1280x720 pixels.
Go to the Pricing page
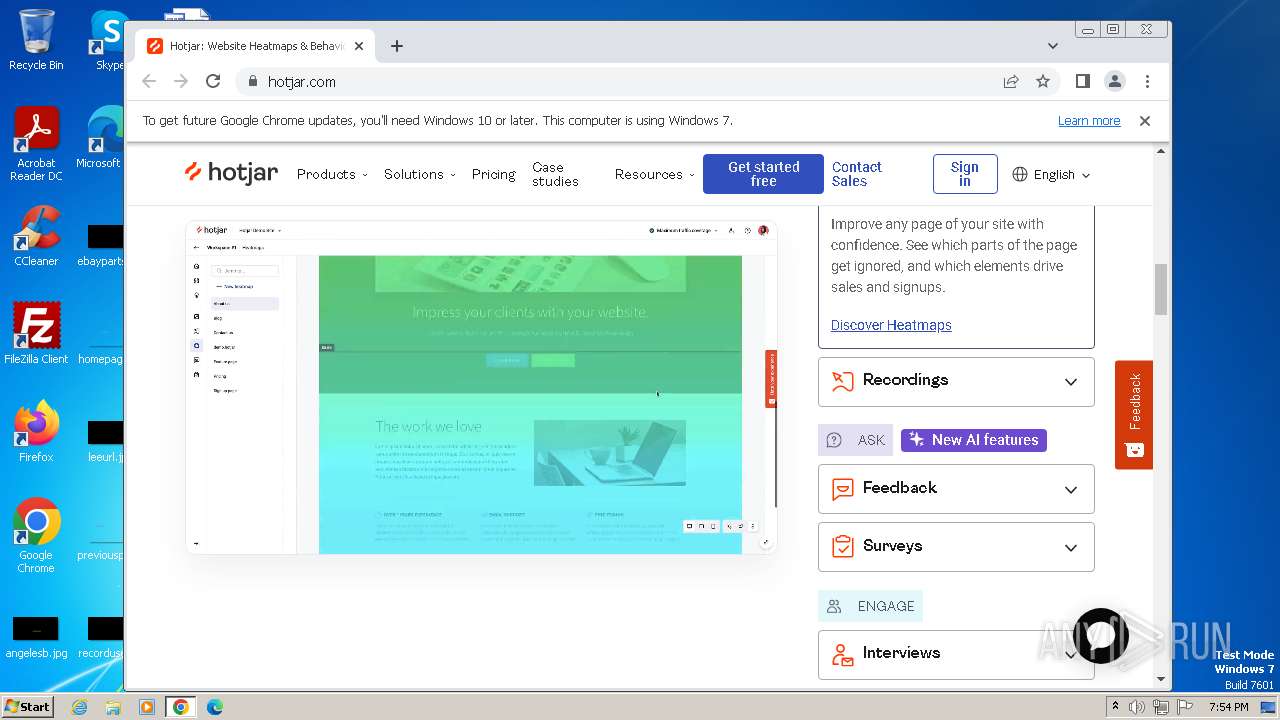tap(493, 174)
